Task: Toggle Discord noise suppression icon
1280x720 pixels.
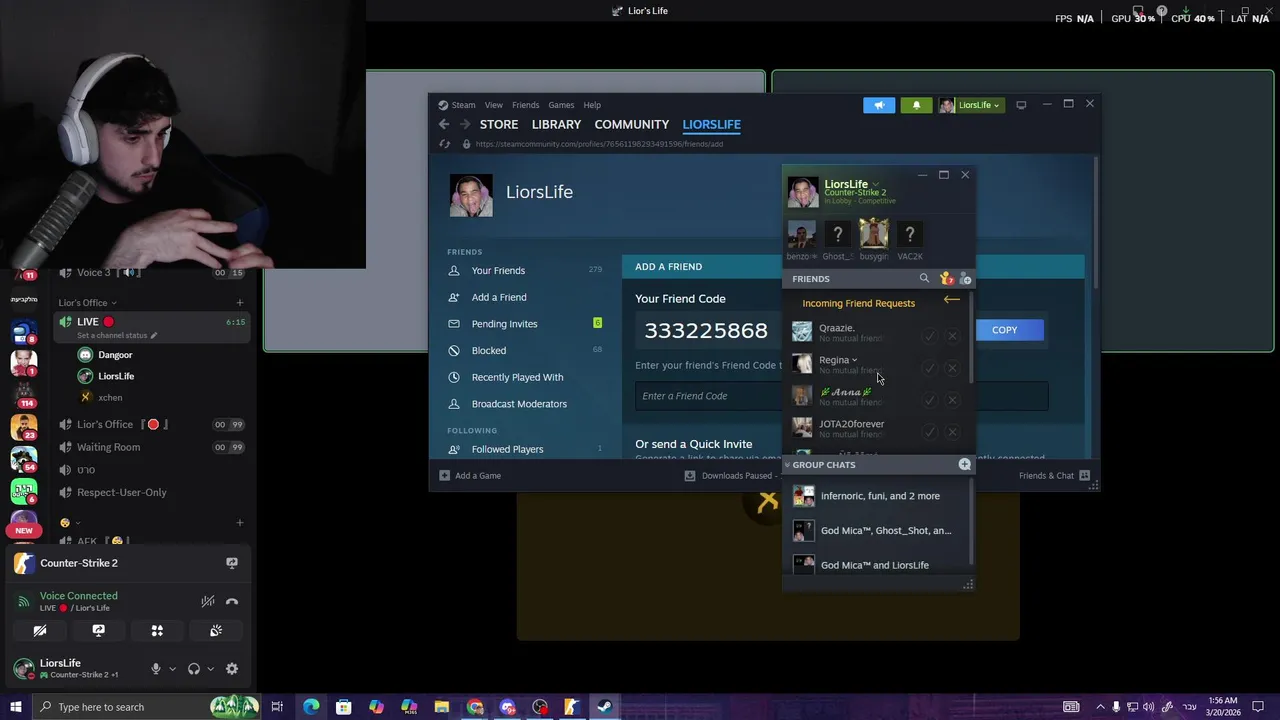Action: click(207, 601)
